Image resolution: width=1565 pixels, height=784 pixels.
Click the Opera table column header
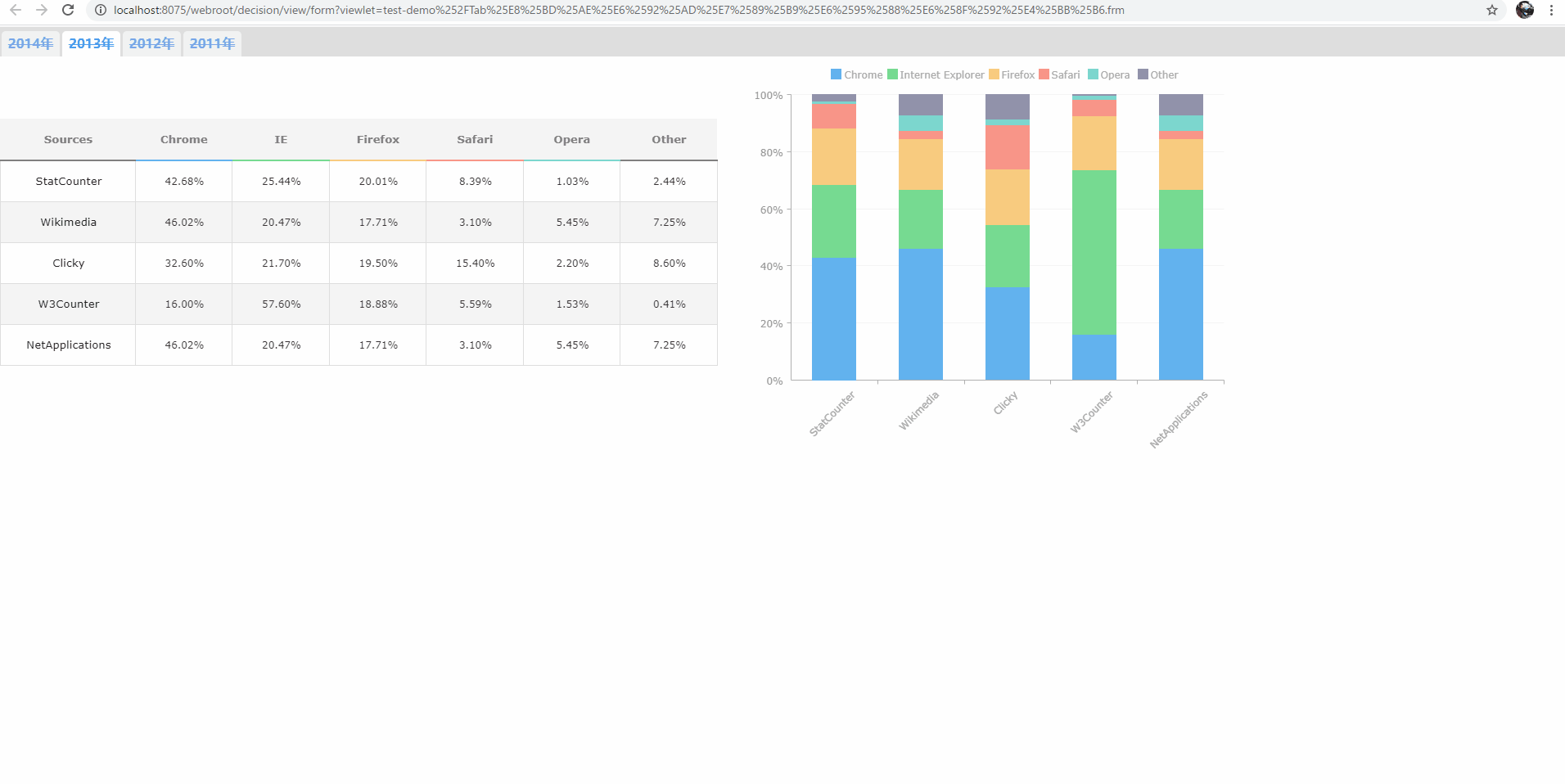pyautogui.click(x=572, y=140)
